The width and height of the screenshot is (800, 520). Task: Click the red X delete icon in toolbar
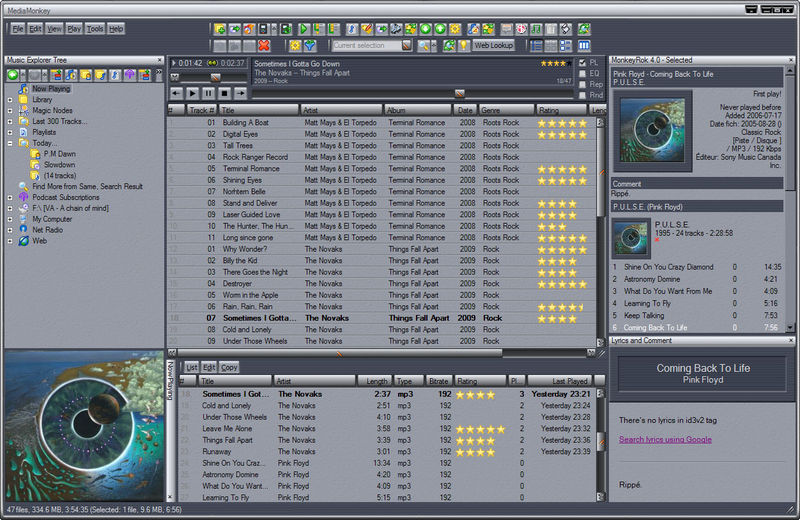264,45
